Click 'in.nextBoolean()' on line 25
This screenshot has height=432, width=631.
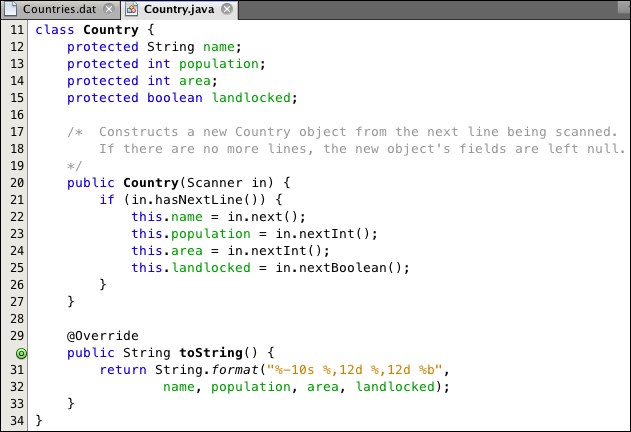pos(339,268)
